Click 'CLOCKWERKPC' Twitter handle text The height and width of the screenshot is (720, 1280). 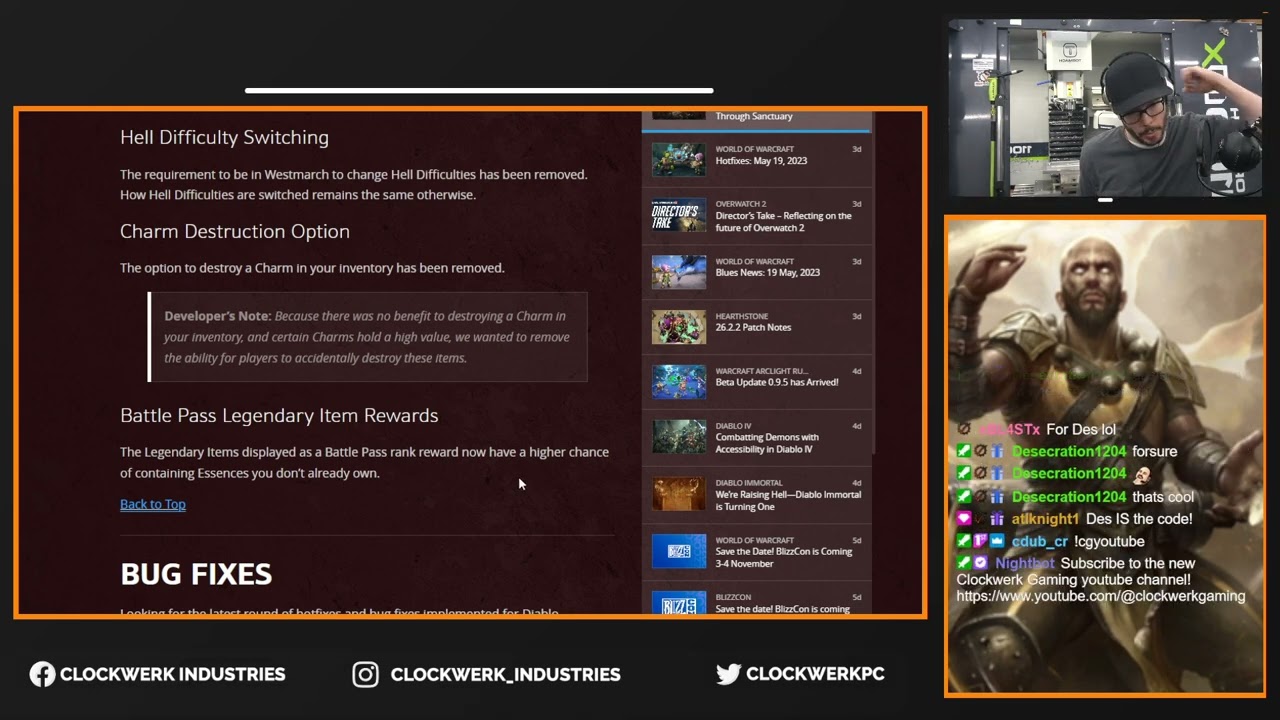coord(815,674)
